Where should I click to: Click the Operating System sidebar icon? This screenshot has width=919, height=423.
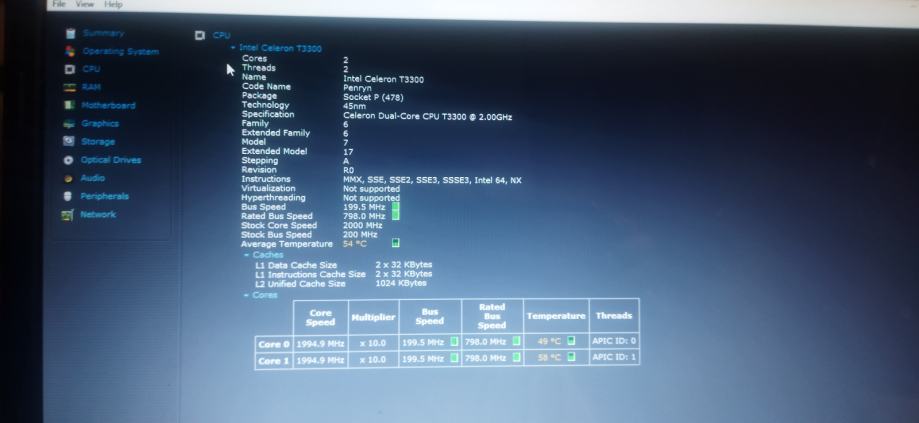tap(70, 51)
